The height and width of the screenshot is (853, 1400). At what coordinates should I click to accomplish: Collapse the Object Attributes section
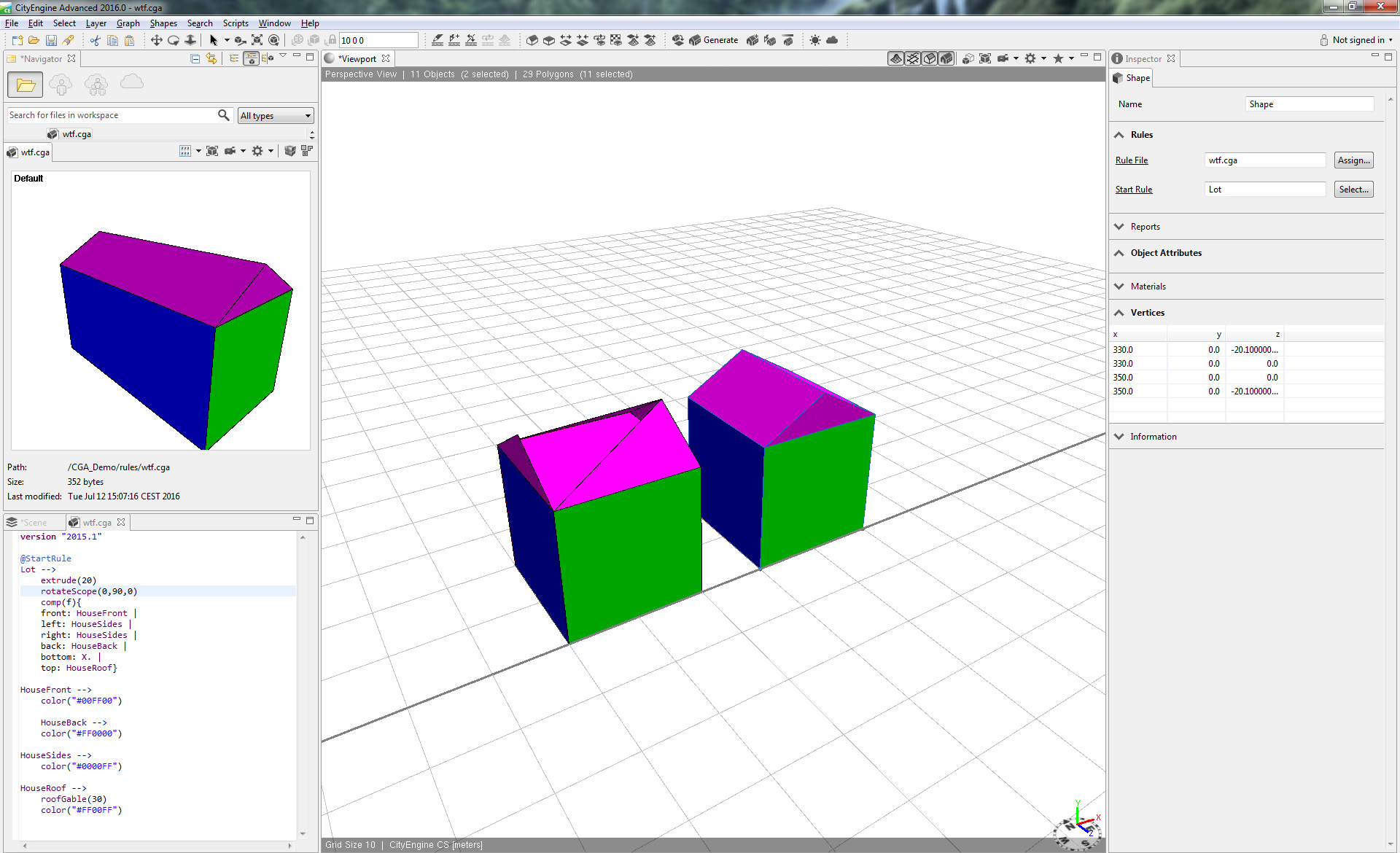[1119, 253]
